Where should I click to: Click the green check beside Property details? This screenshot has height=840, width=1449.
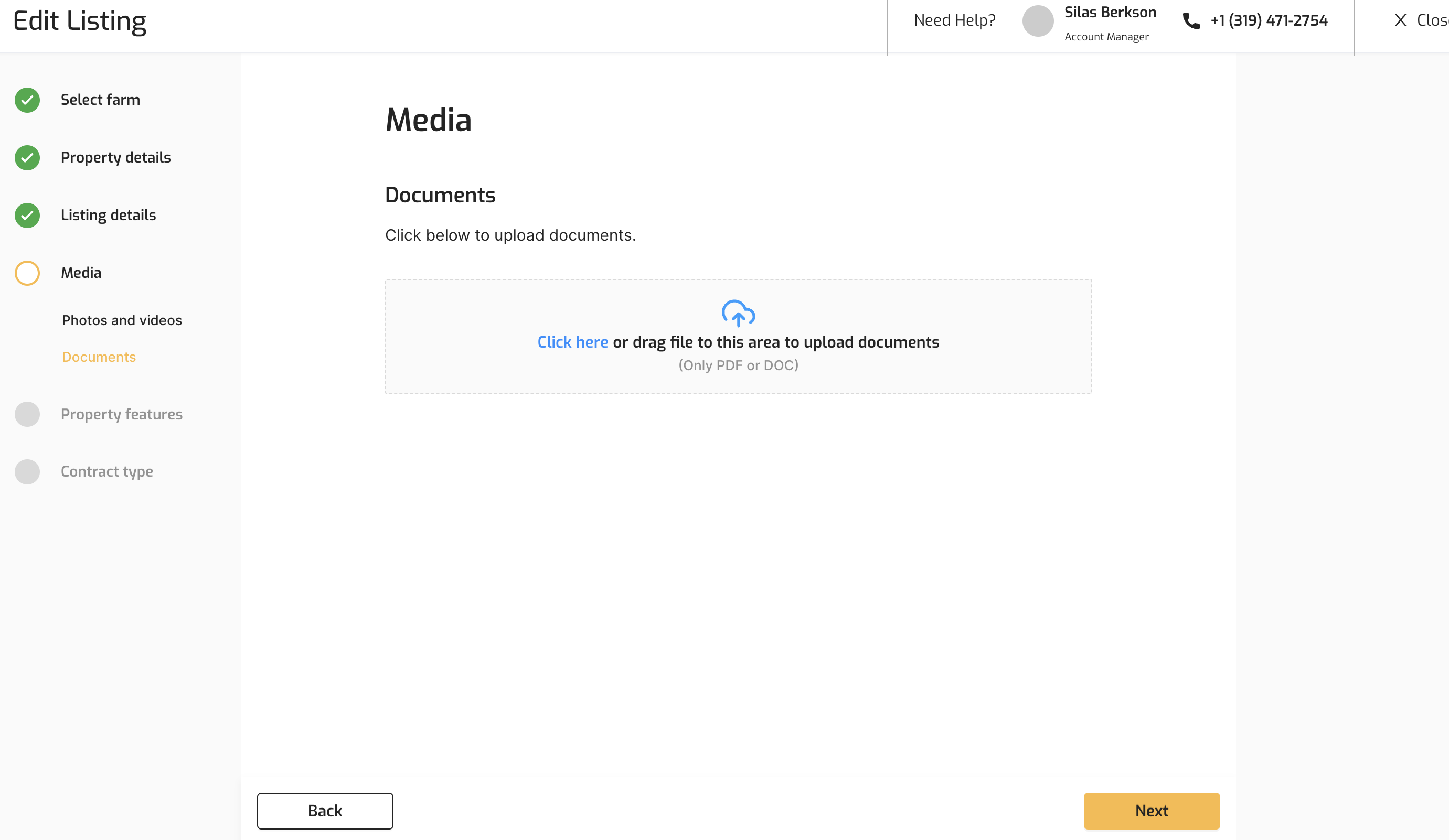tap(27, 158)
